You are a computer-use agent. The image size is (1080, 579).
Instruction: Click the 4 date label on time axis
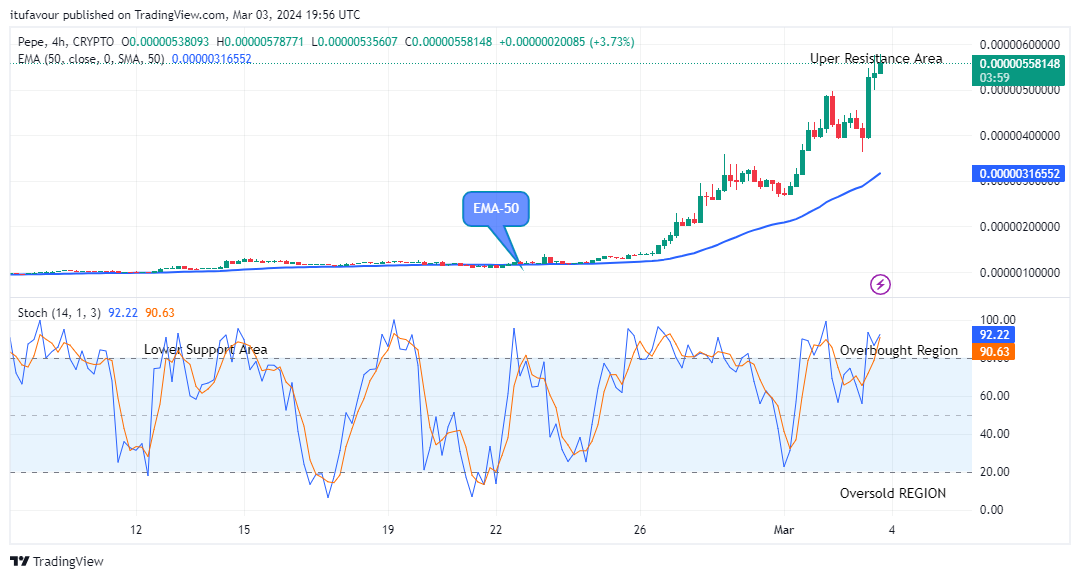pyautogui.click(x=892, y=529)
